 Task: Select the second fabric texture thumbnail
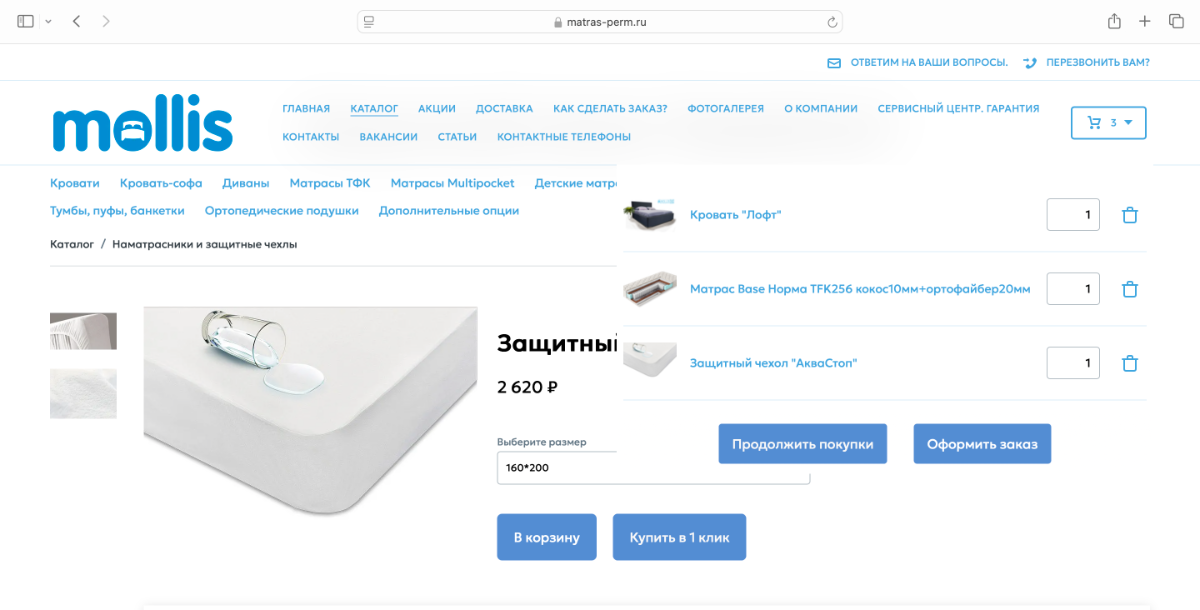[83, 393]
